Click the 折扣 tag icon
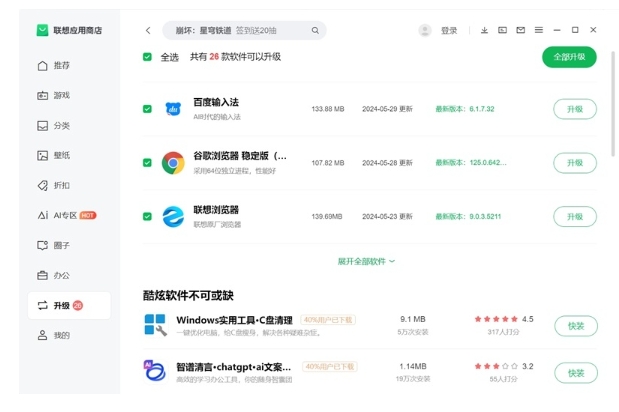The width and height of the screenshot is (619, 412). [x=42, y=185]
